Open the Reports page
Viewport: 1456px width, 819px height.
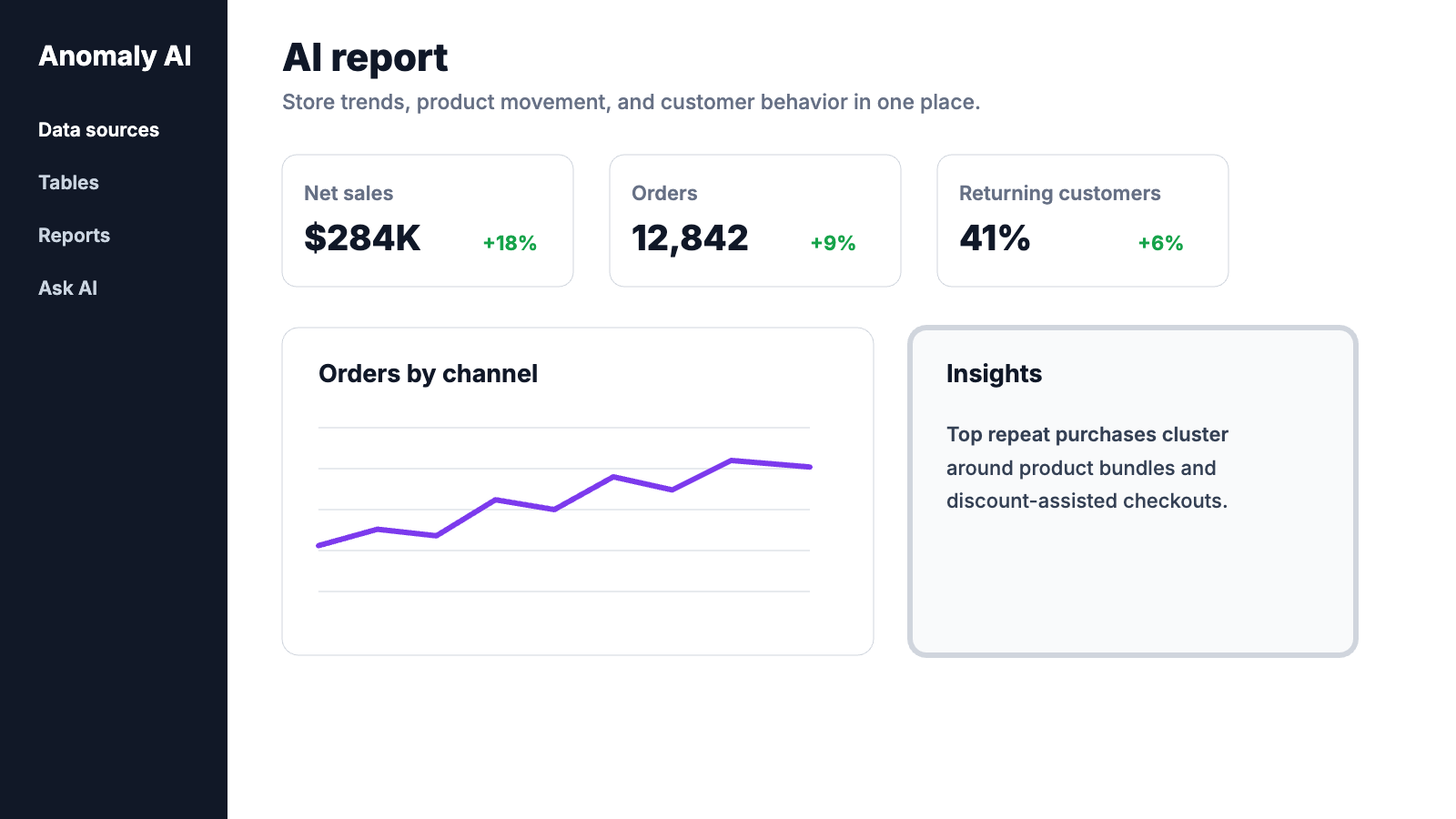click(74, 236)
